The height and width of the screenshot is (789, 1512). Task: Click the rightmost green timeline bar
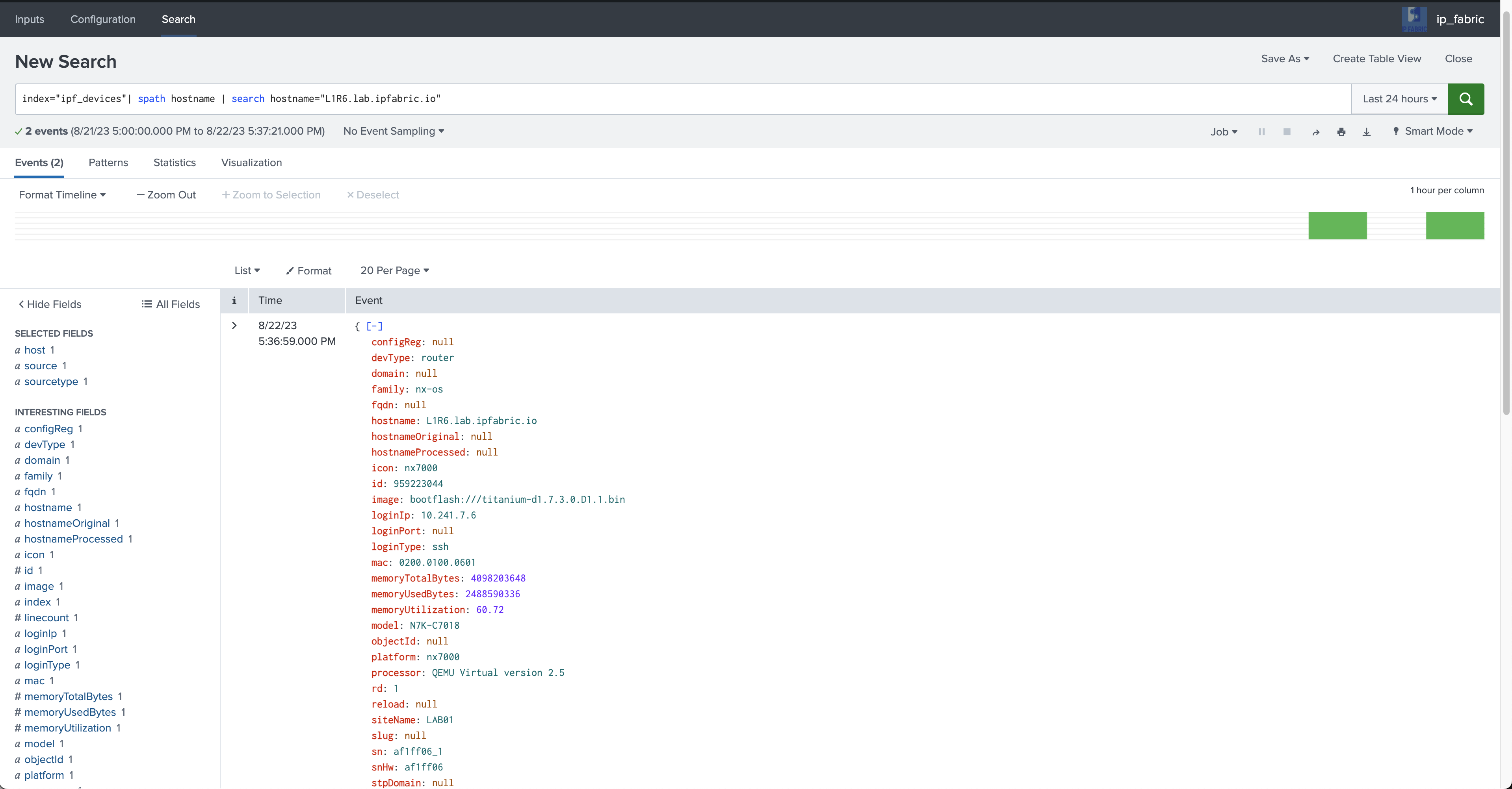click(x=1454, y=225)
